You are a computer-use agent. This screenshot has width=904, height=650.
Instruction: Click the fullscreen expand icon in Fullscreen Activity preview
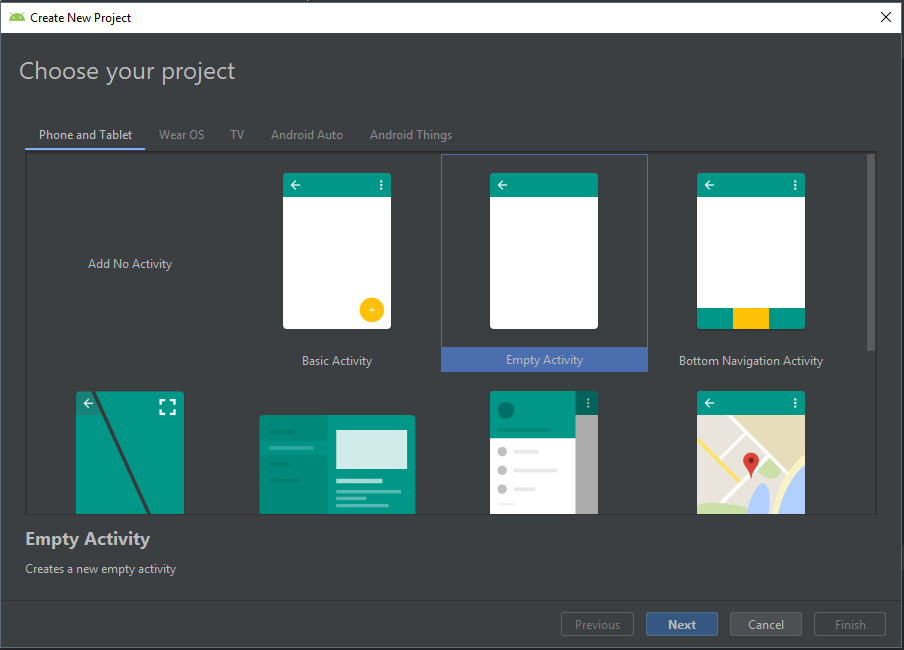point(167,406)
